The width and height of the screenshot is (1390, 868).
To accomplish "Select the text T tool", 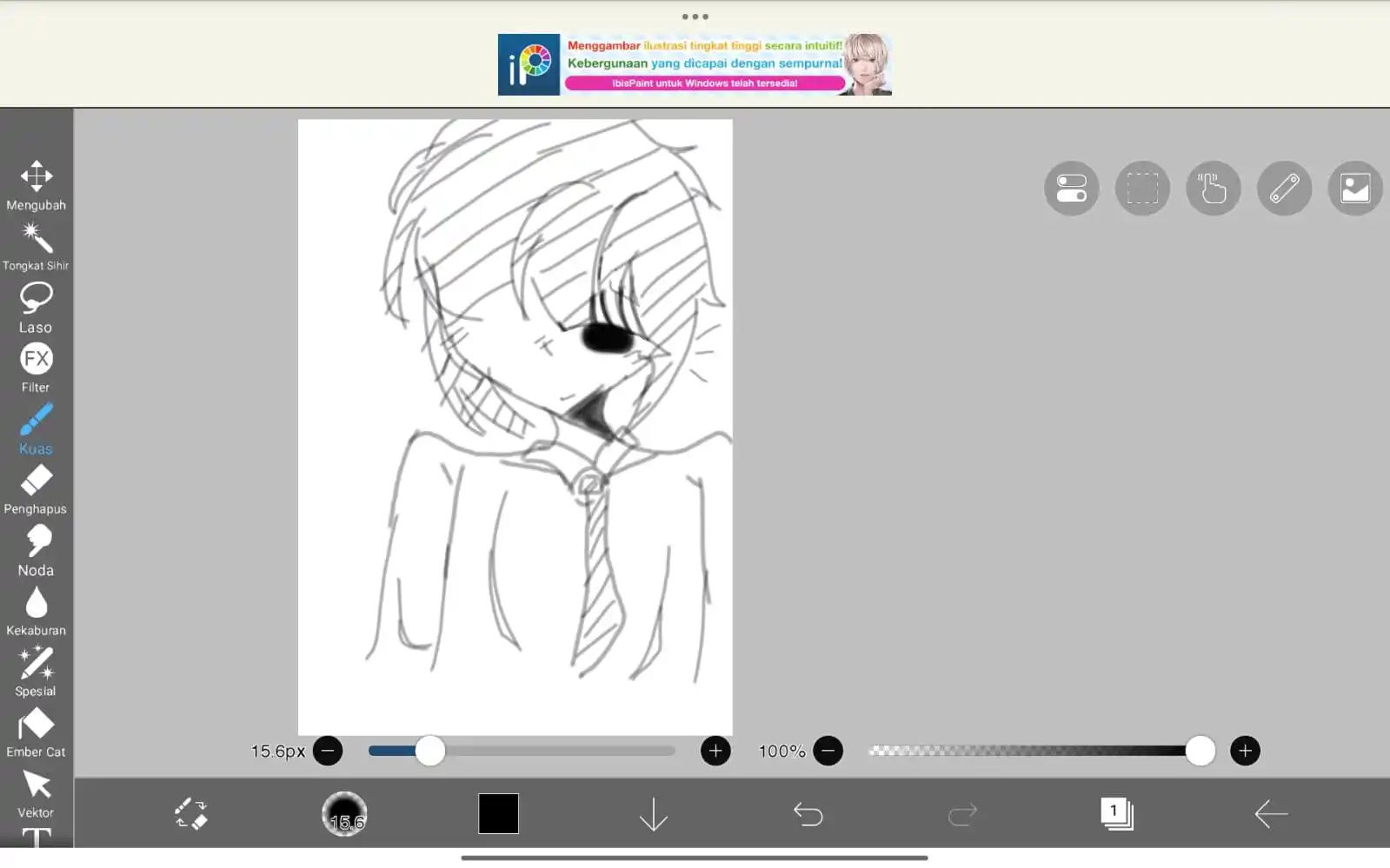I will click(36, 837).
